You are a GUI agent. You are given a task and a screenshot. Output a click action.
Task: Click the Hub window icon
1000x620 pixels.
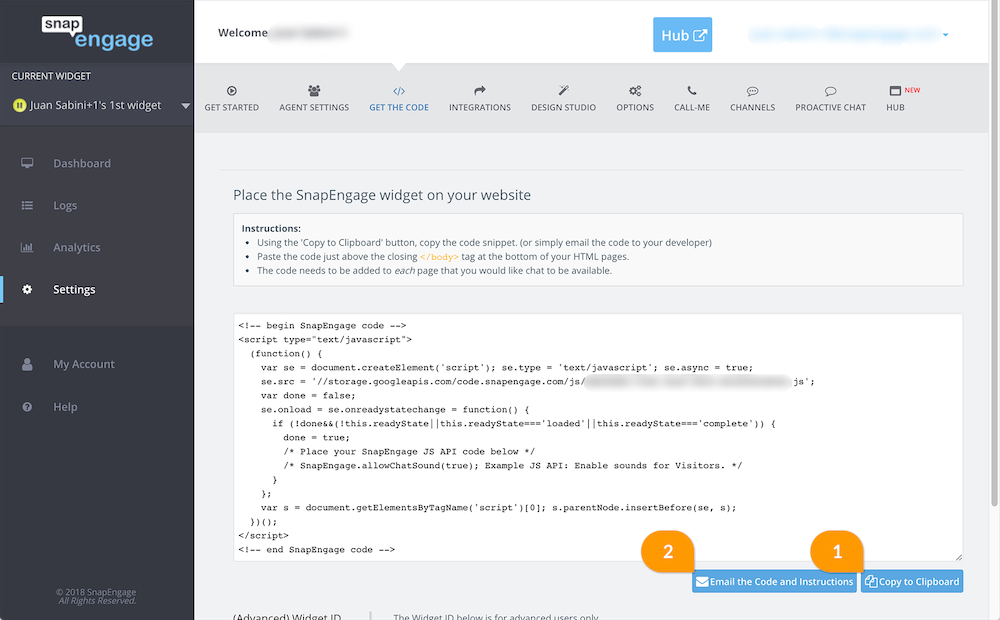coord(895,91)
